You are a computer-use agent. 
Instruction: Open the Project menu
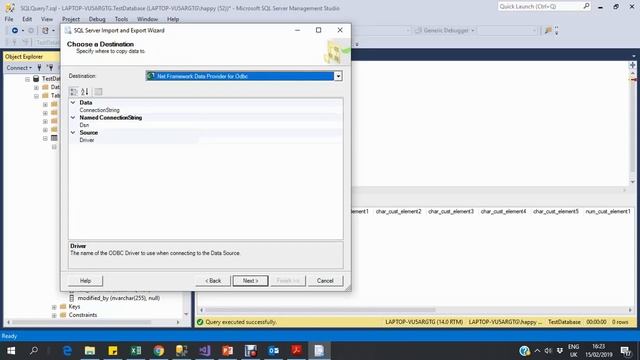pos(71,19)
